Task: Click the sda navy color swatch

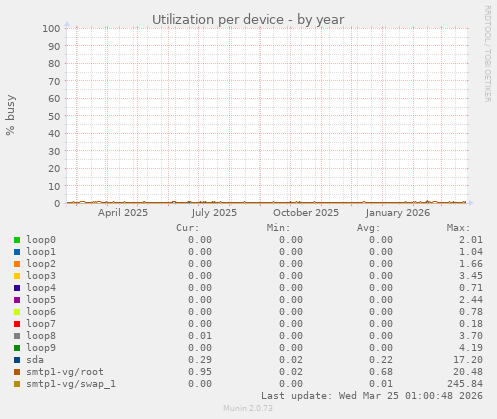Action: (17, 360)
